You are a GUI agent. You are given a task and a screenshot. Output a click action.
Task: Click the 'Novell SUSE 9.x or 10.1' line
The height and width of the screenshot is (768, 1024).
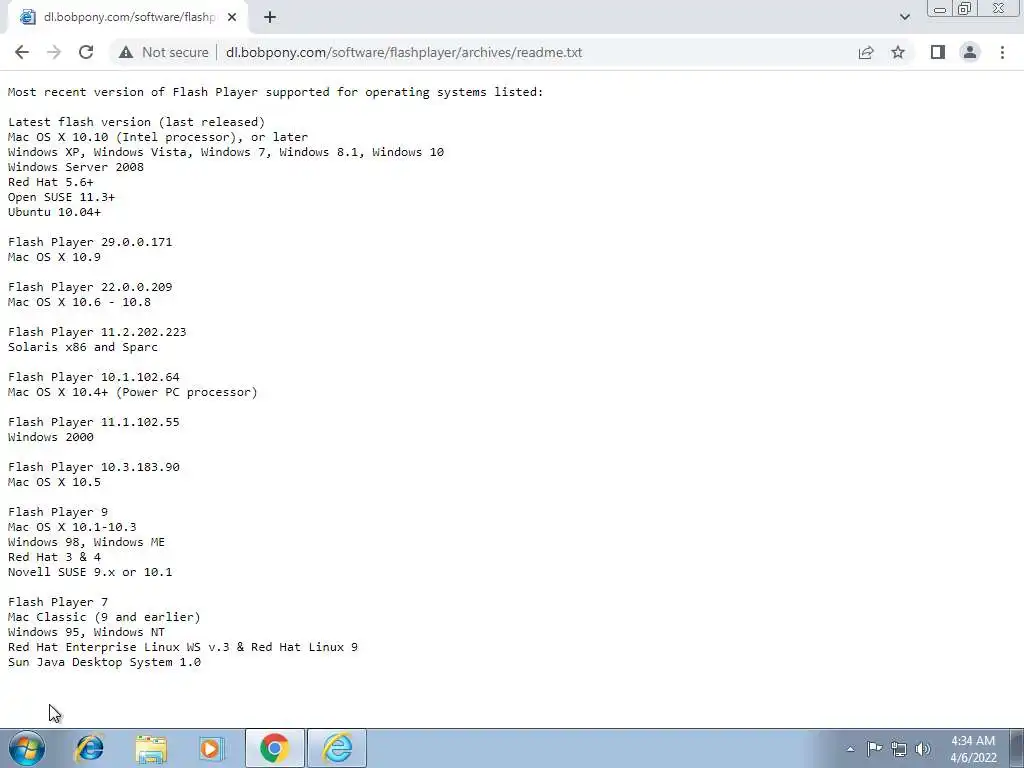pyautogui.click(x=90, y=572)
